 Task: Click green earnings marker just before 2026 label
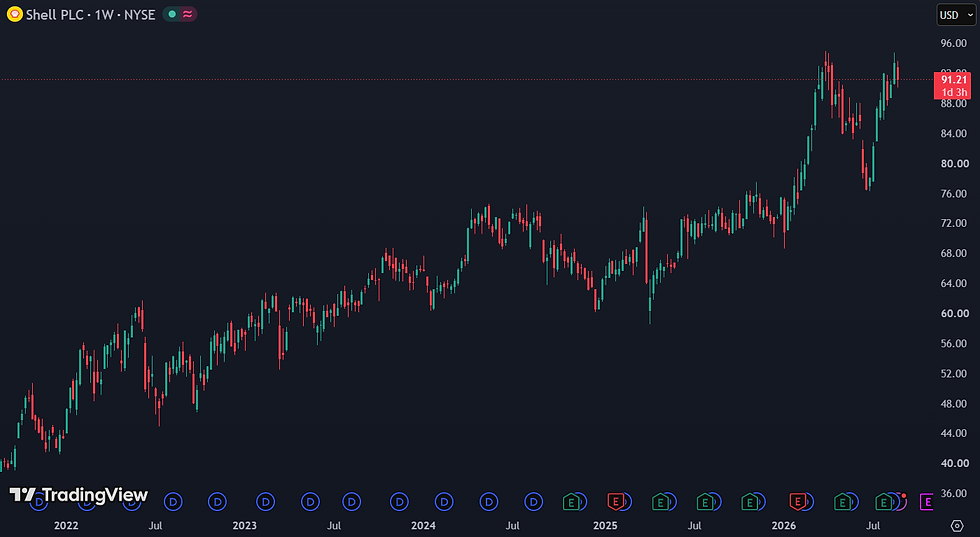pyautogui.click(x=749, y=501)
